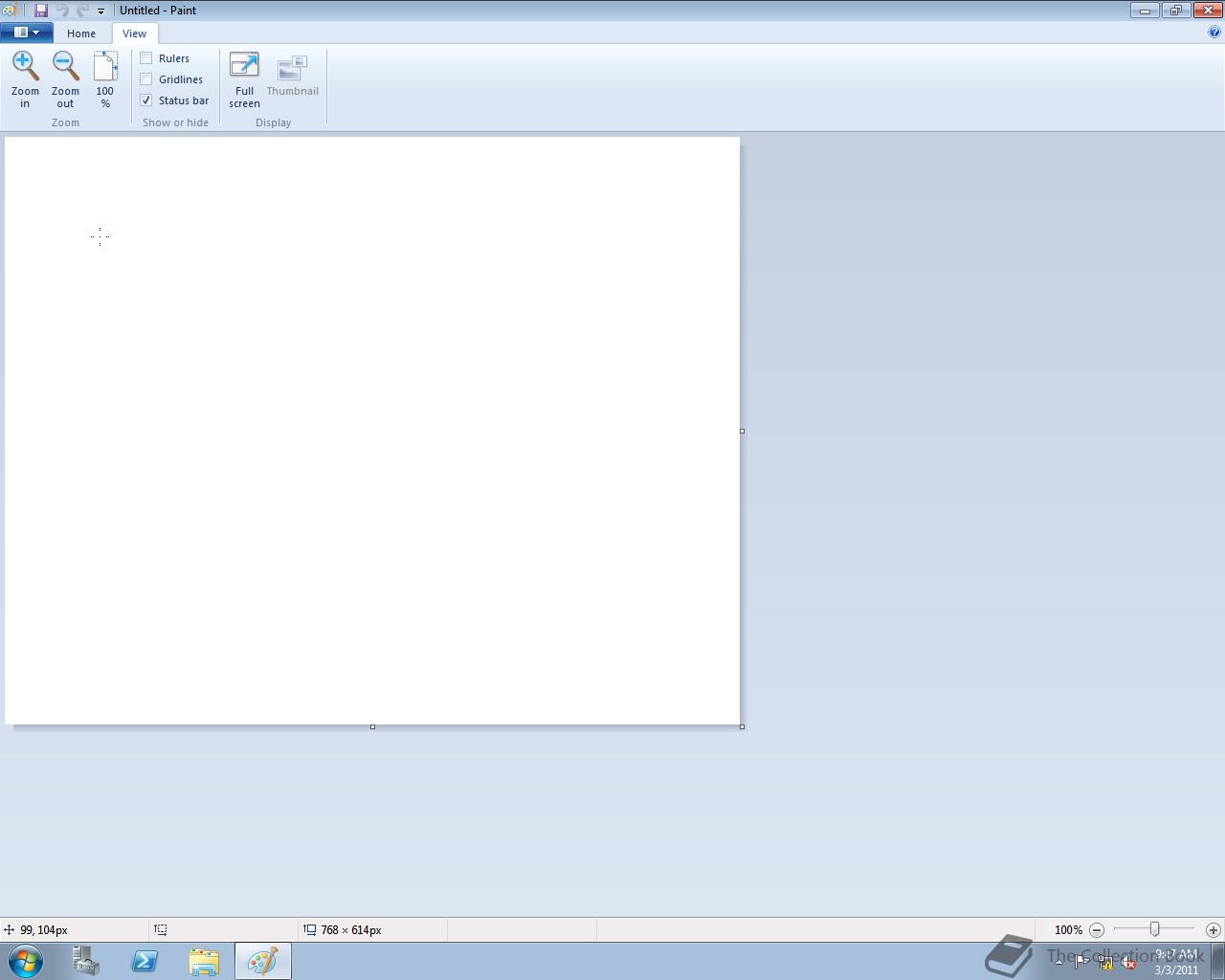
Task: Click the canvas bottom-edge resize handle
Action: click(x=372, y=727)
